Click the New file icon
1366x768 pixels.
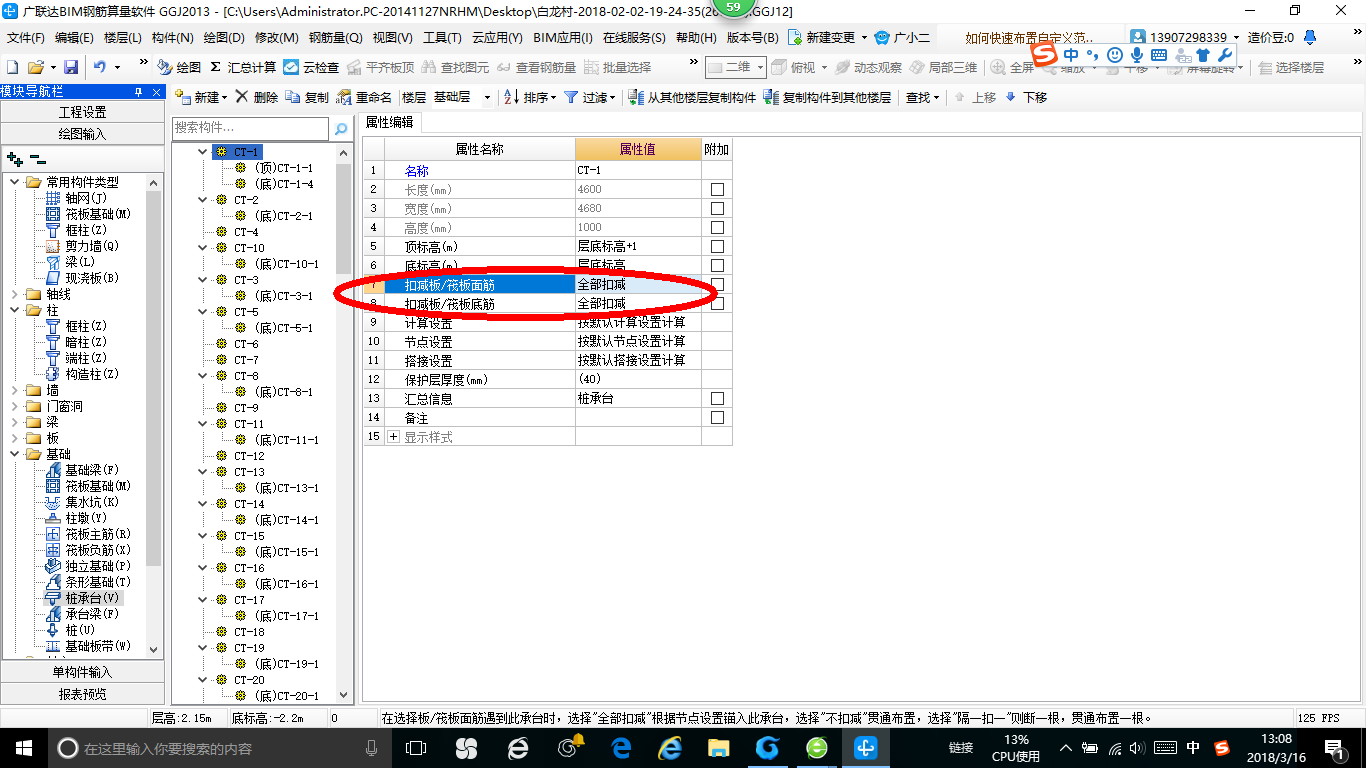tap(12, 67)
